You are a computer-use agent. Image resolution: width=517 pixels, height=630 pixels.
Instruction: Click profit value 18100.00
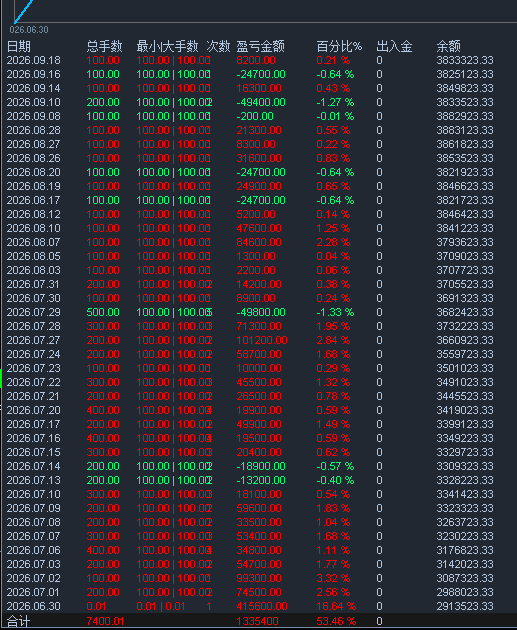[259, 494]
